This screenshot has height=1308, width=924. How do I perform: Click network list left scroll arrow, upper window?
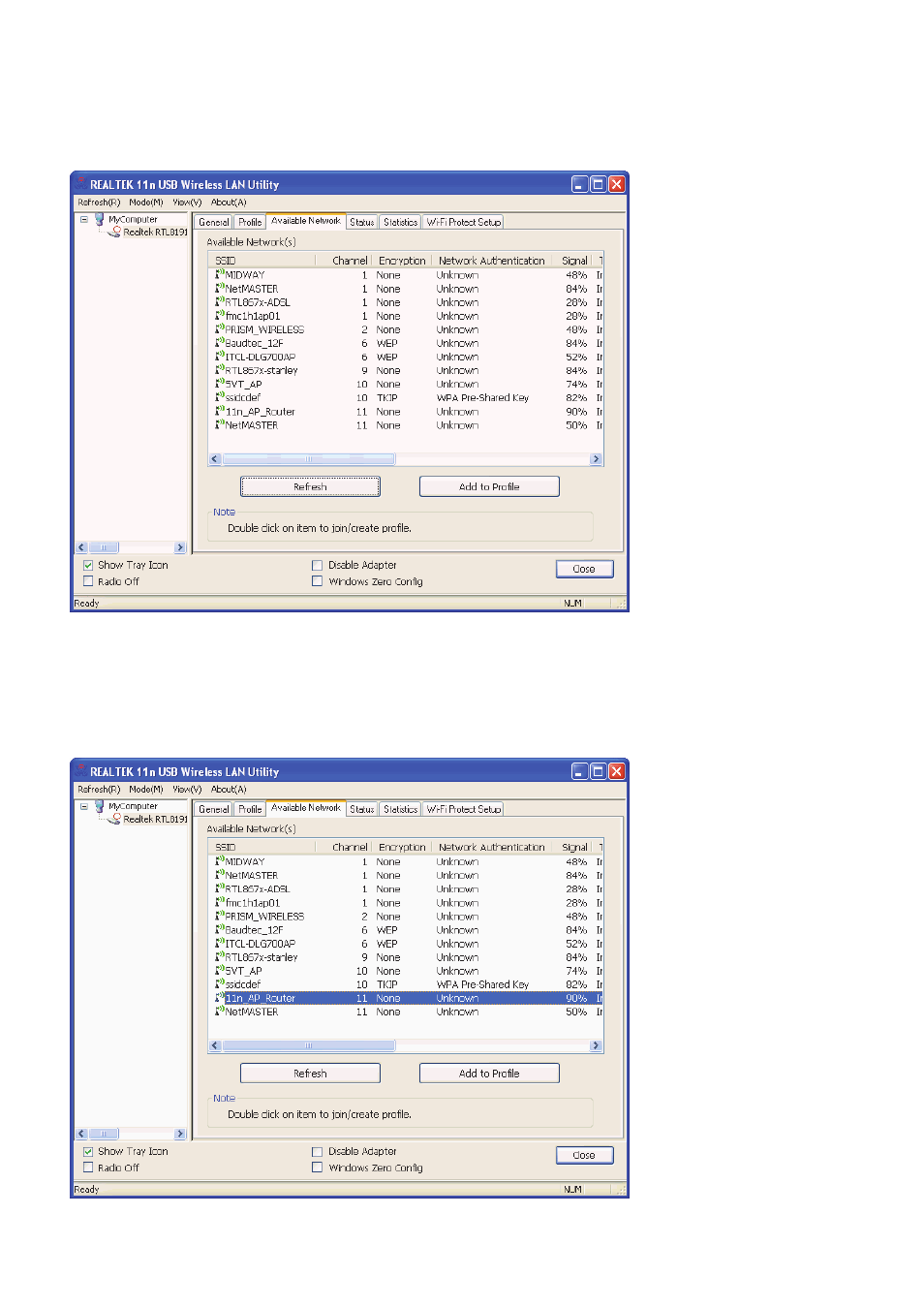(x=215, y=459)
